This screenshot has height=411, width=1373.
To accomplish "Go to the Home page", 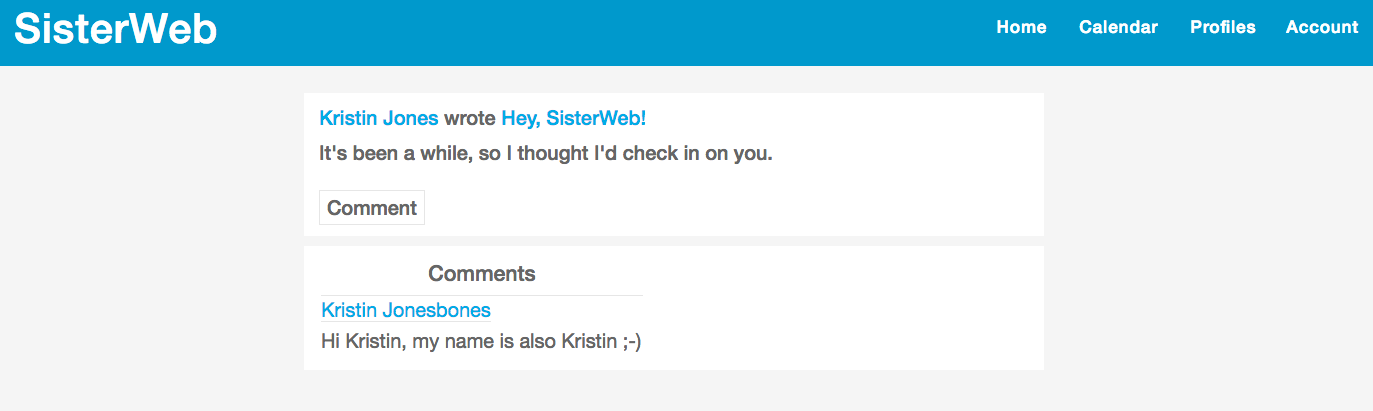I will coord(1021,28).
